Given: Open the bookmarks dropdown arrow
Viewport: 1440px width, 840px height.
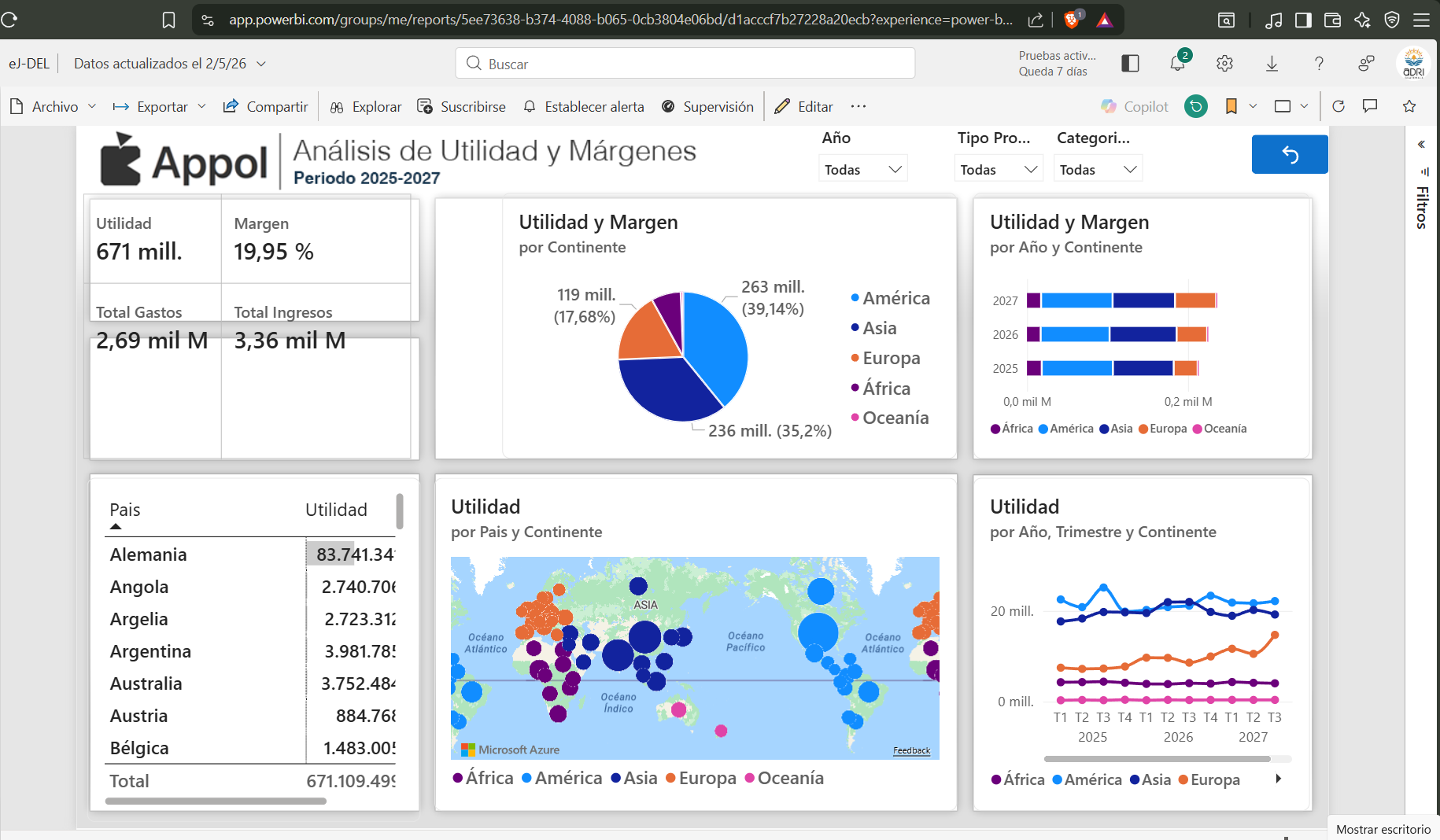Looking at the screenshot, I should [x=1253, y=106].
